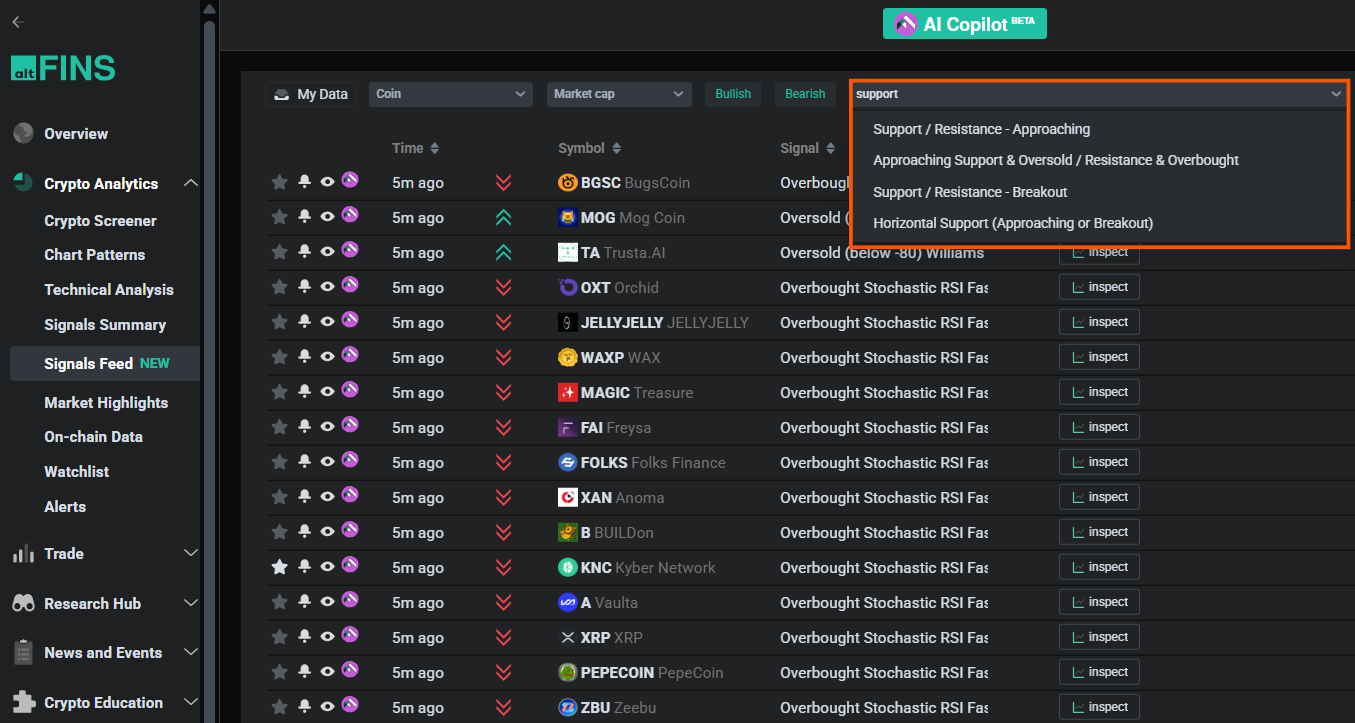Toggle watch eye icon for TA row
Image resolution: width=1355 pixels, height=723 pixels.
[327, 252]
